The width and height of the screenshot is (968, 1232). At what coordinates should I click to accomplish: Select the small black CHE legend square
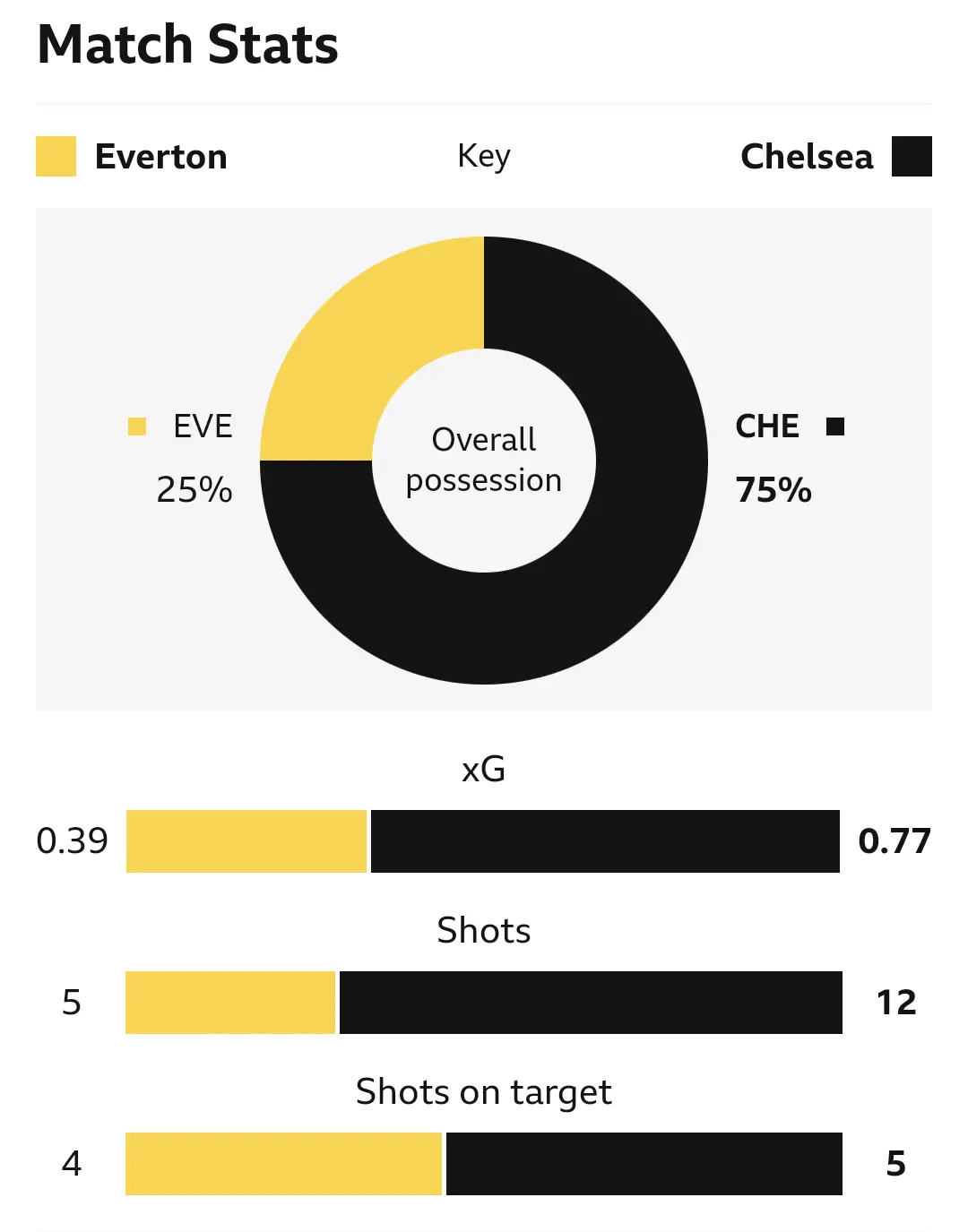pos(835,426)
